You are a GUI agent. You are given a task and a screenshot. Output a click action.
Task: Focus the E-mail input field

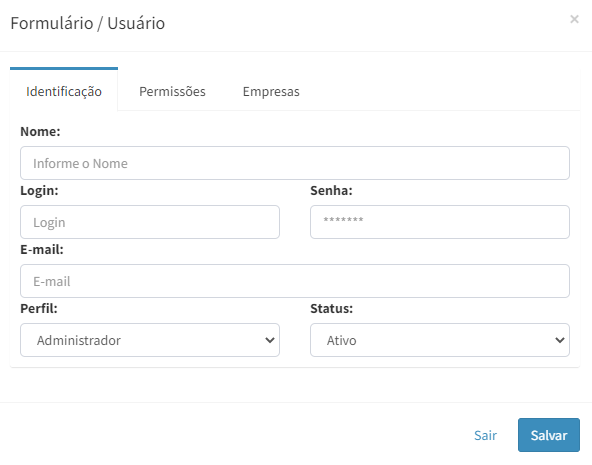pyautogui.click(x=295, y=281)
